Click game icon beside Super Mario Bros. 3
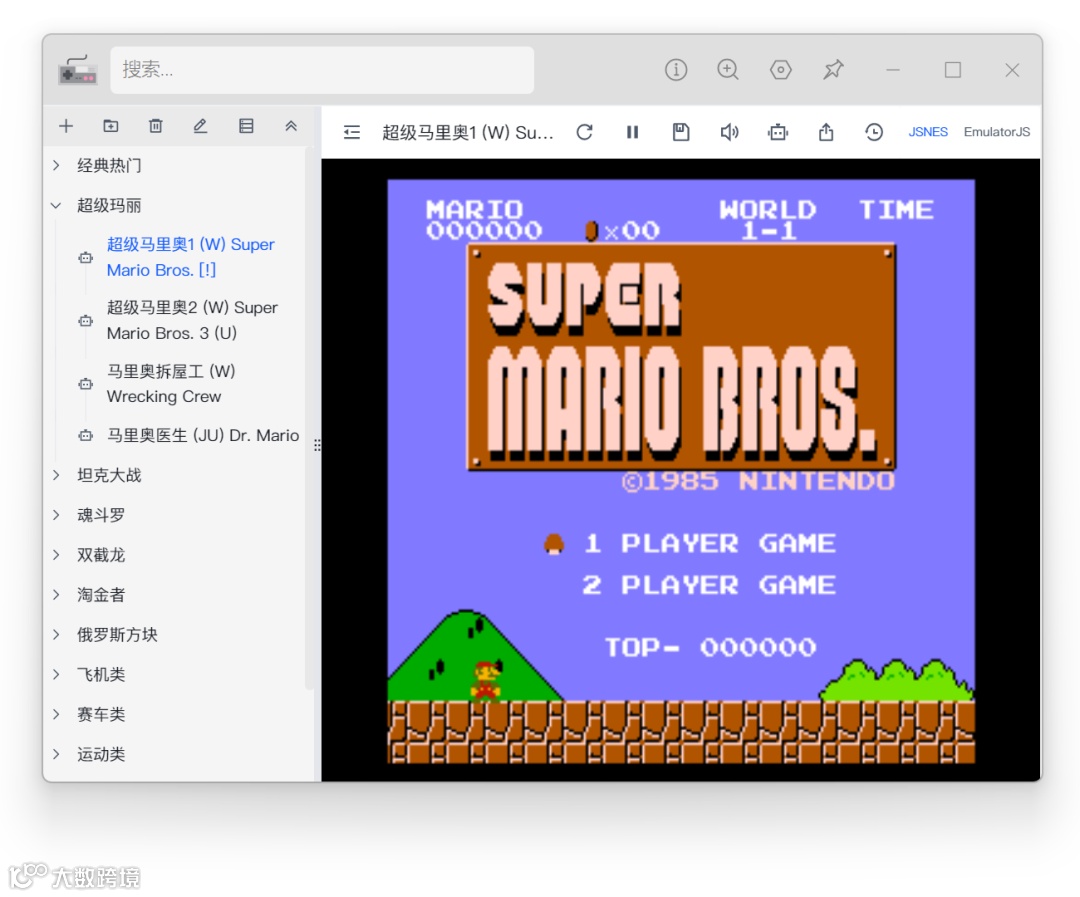The width and height of the screenshot is (1080, 897). tap(85, 320)
